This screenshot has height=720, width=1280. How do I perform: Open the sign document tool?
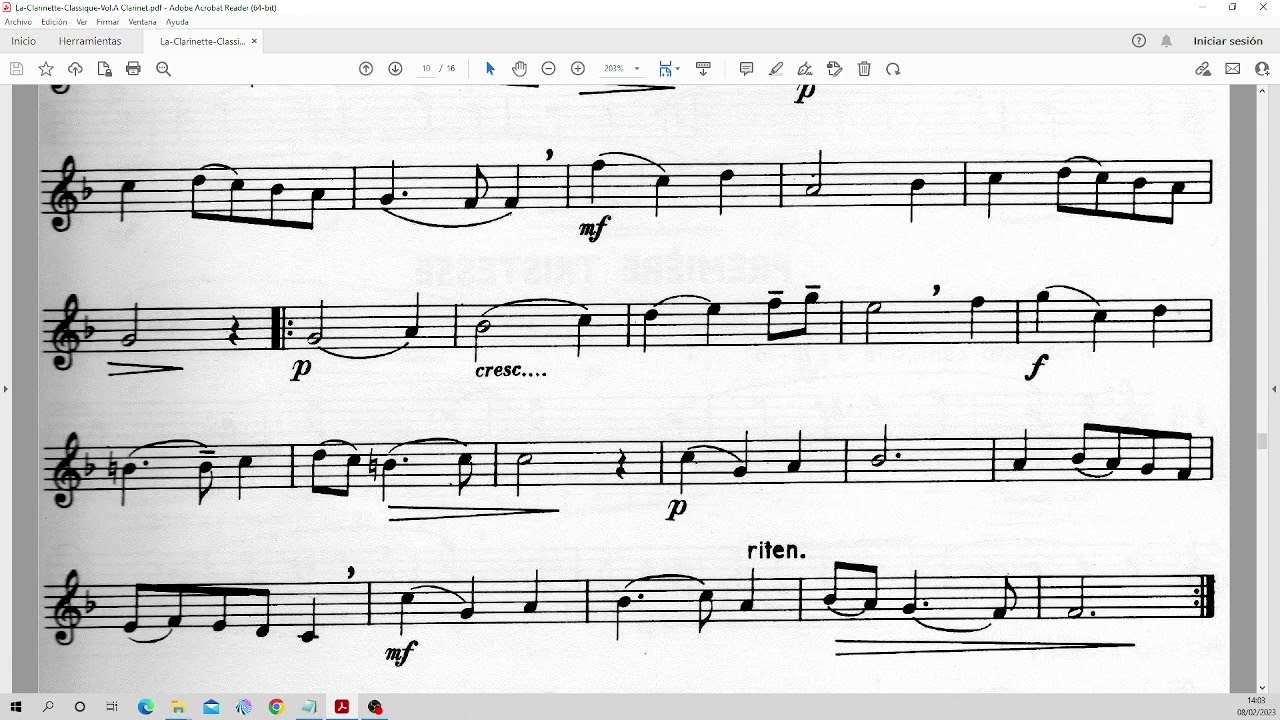805,69
